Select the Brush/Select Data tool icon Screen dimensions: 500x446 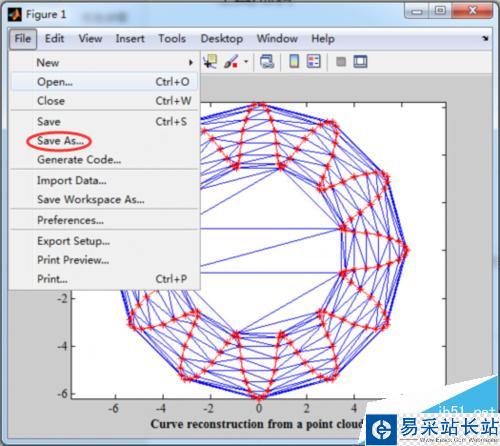(x=231, y=61)
